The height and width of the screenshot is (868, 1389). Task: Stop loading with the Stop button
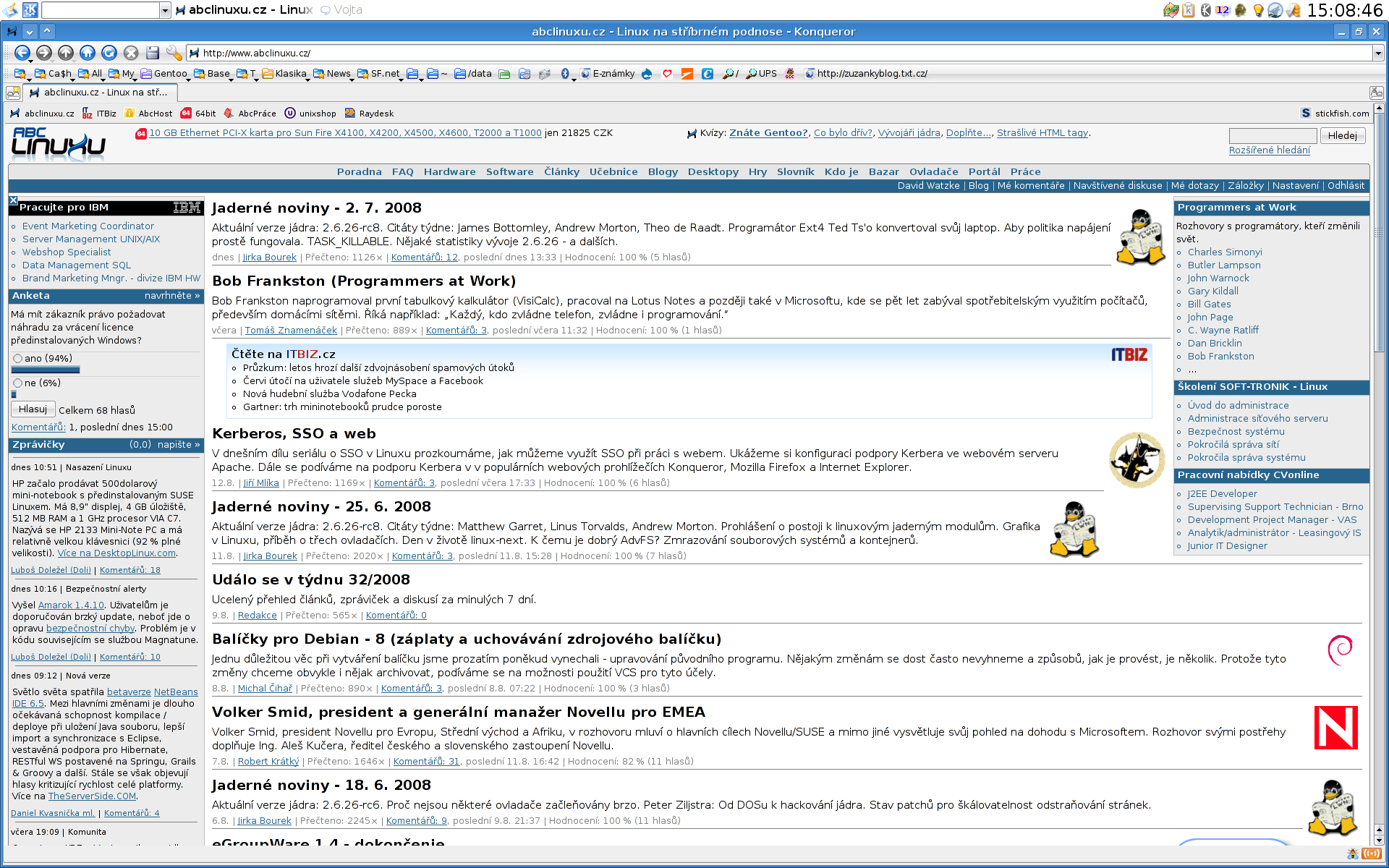tap(131, 53)
